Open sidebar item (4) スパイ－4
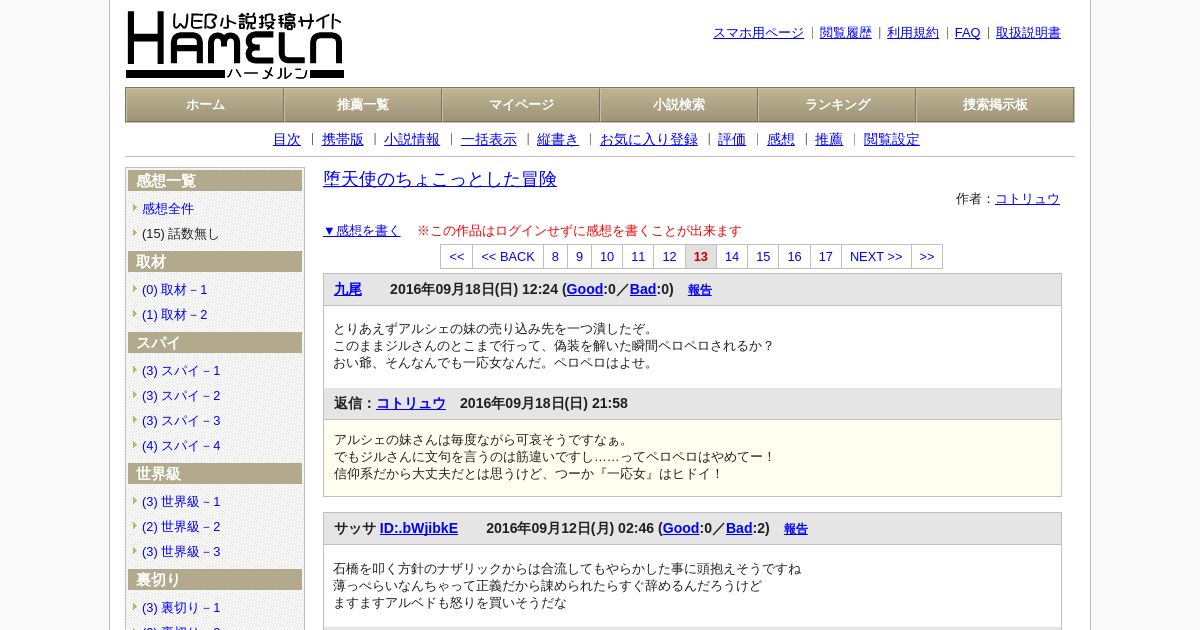1200x630 pixels. (x=181, y=446)
